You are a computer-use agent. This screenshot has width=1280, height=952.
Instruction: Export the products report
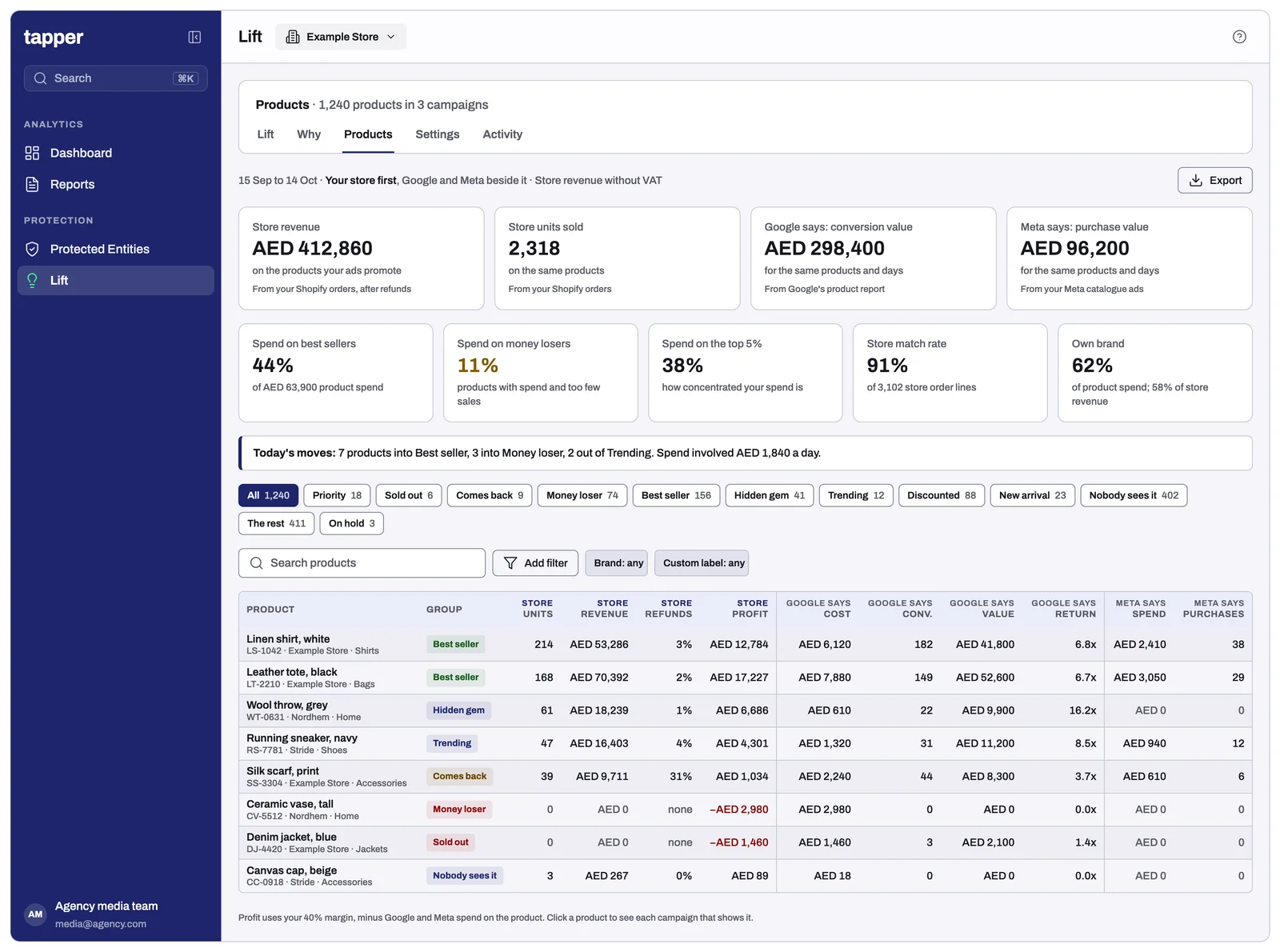[1214, 180]
